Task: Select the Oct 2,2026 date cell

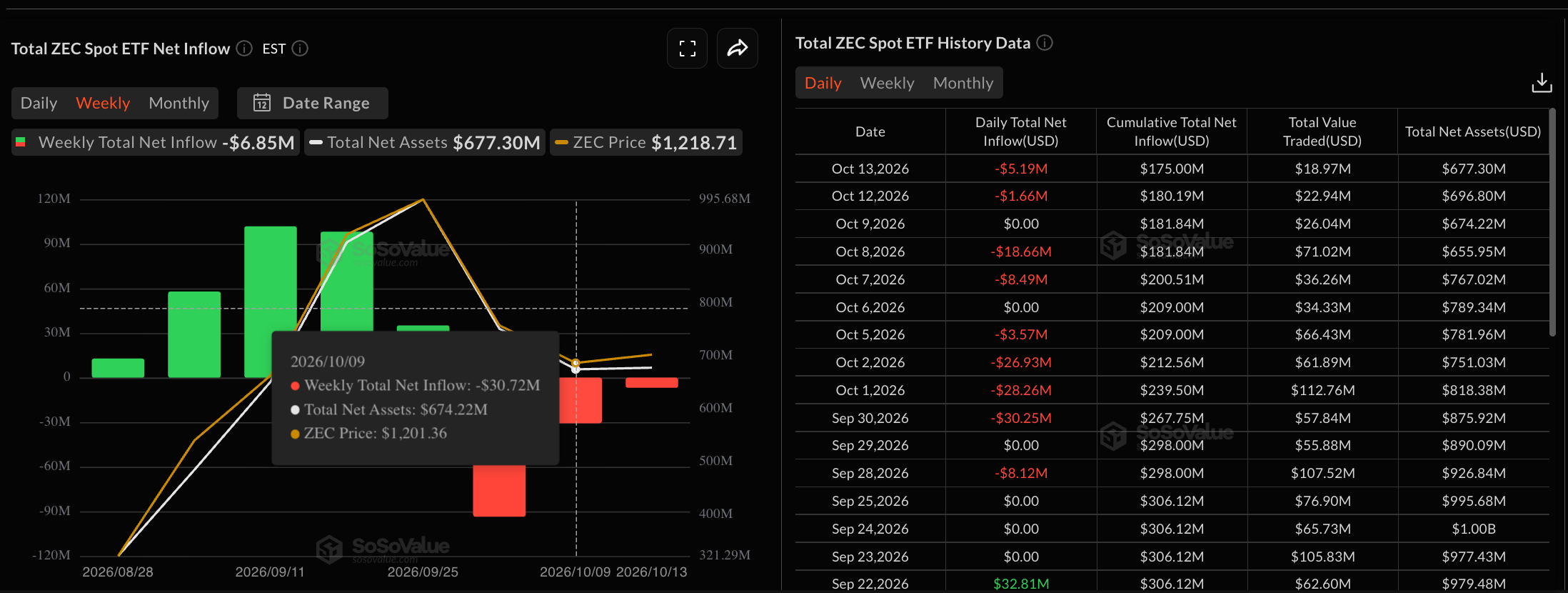Action: (x=870, y=362)
